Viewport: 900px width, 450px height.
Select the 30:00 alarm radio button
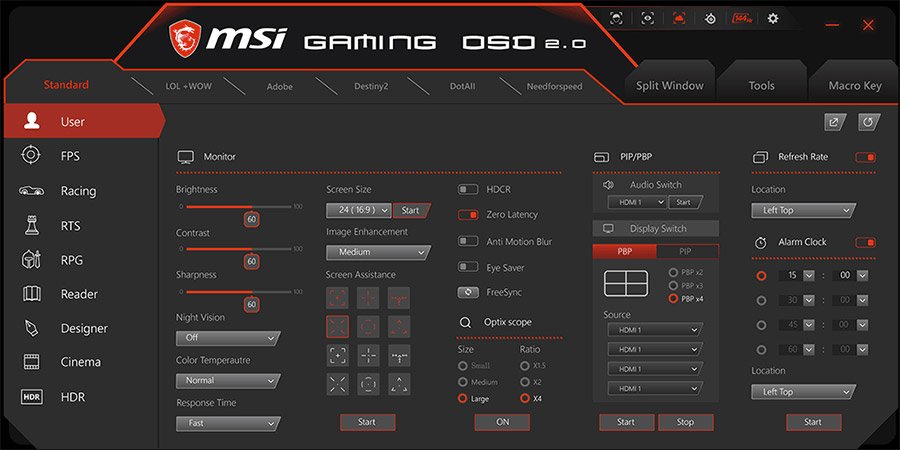tap(761, 300)
